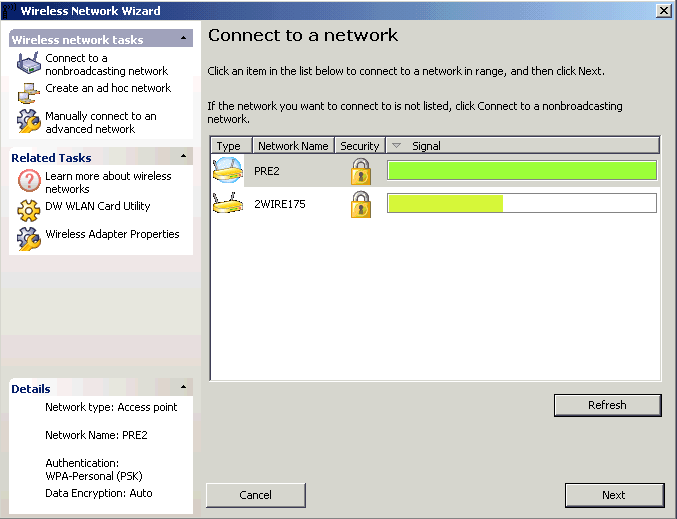Open Connect to a nonbroadcasting network
677x519 pixels.
[107, 64]
